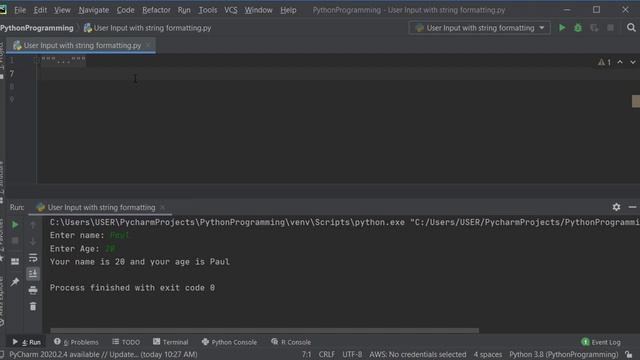
Task: Toggle soft-wrap in Run console
Action: (33, 258)
